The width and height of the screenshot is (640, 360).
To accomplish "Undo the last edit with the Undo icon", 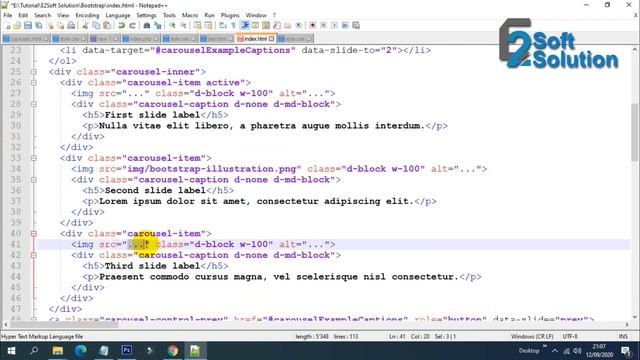I will [121, 25].
